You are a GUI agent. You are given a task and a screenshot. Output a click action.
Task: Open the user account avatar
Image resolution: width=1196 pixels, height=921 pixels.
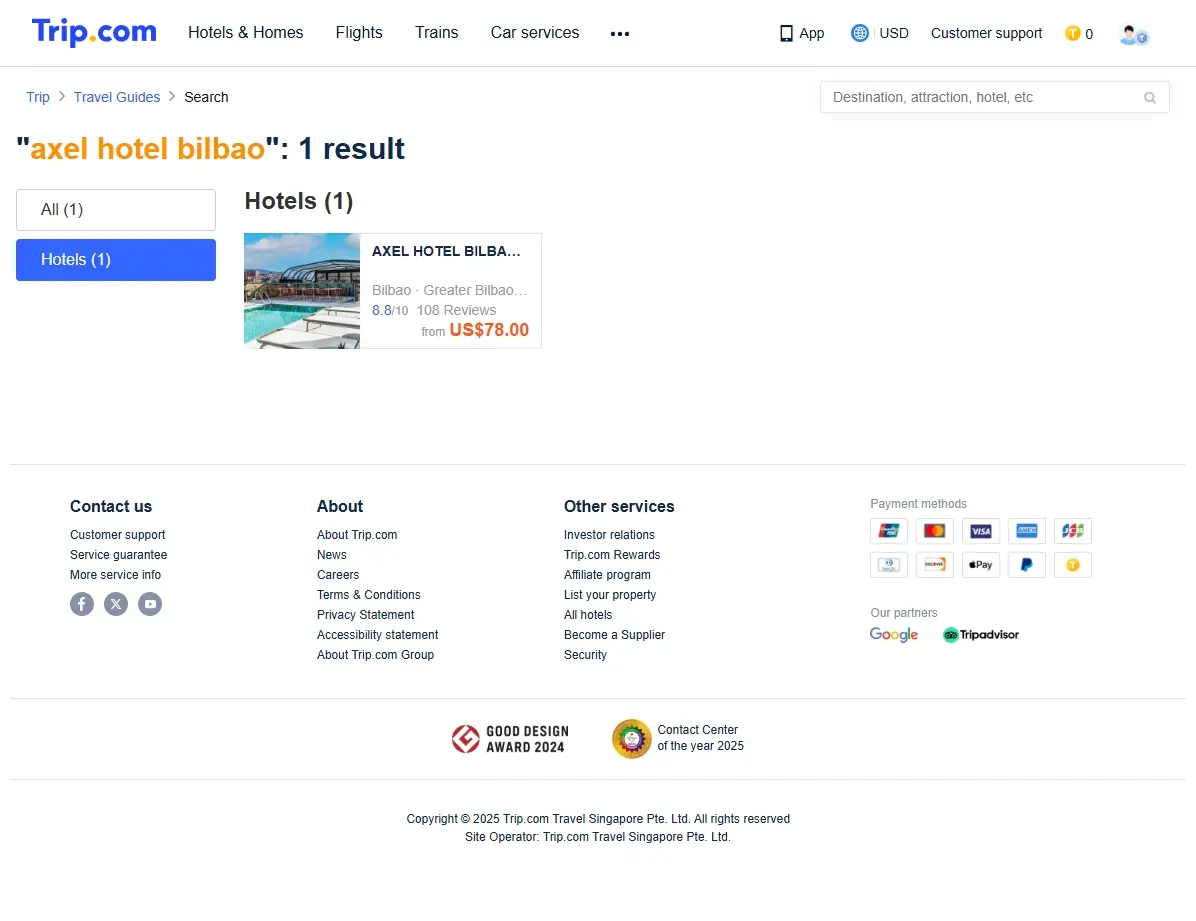click(1133, 34)
